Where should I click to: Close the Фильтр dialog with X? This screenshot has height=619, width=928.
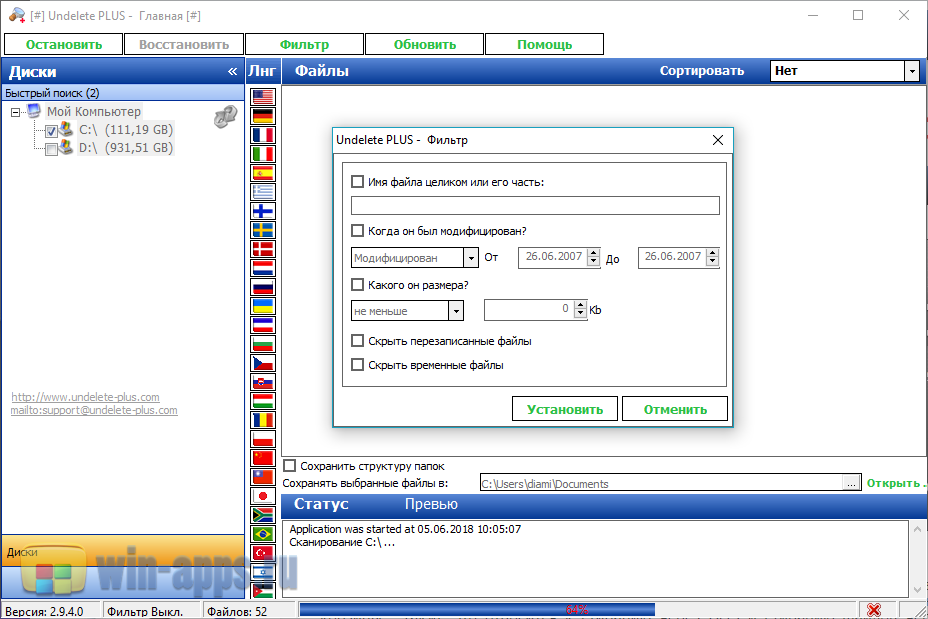(718, 140)
